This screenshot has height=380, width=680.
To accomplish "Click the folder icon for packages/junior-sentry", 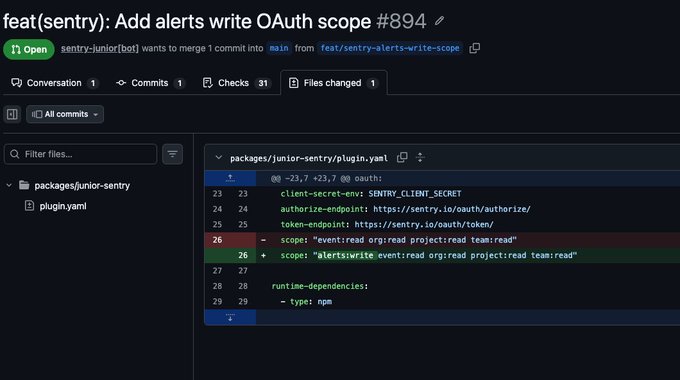I will [24, 185].
